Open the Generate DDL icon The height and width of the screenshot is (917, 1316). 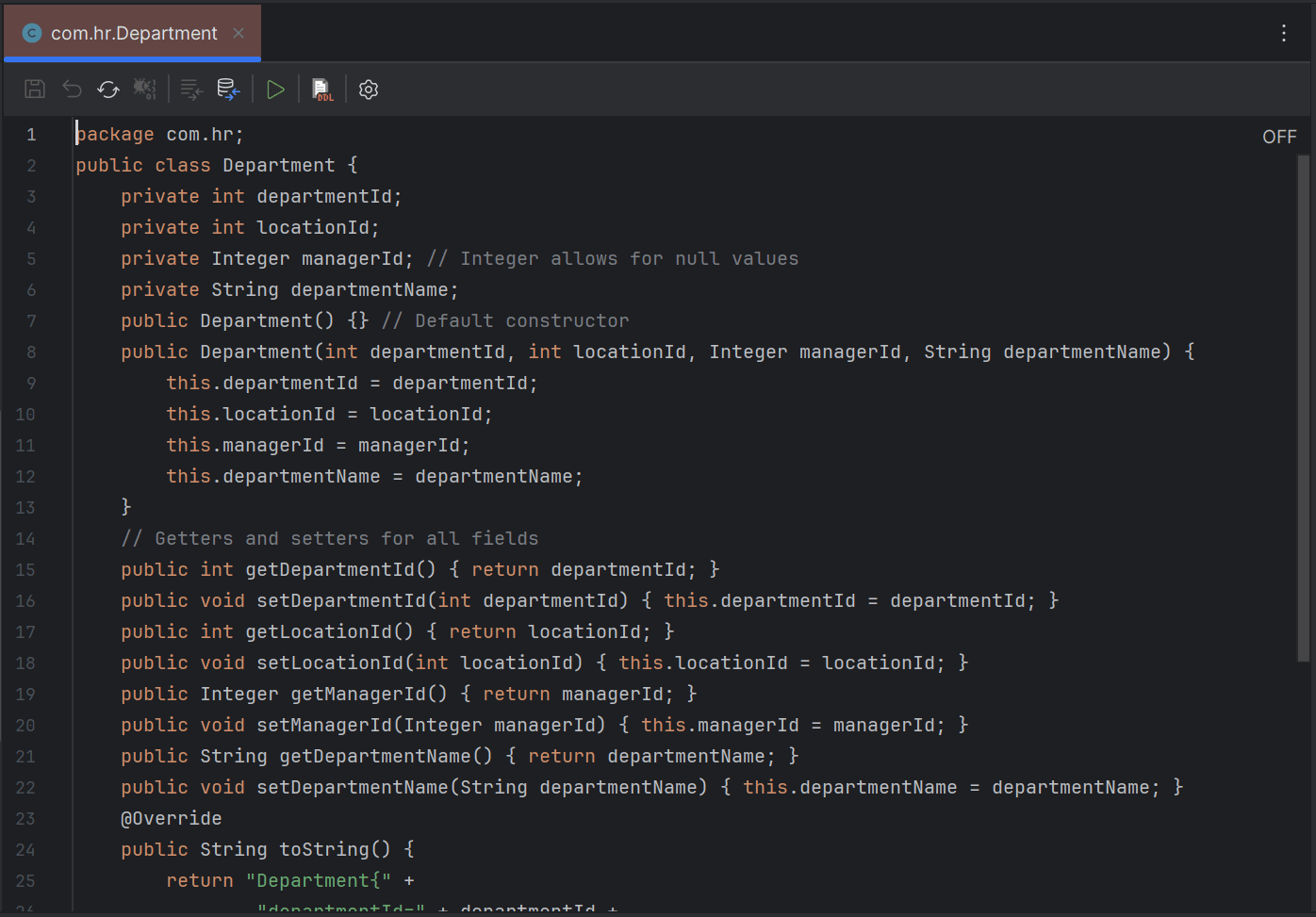pyautogui.click(x=321, y=89)
